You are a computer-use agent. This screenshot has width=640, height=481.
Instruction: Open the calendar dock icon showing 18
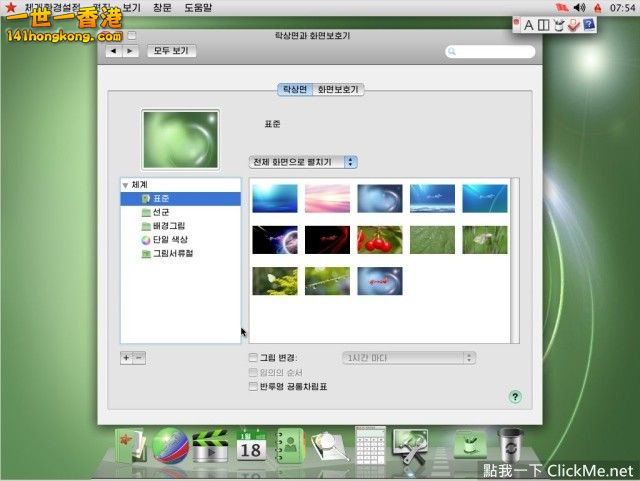coord(251,445)
